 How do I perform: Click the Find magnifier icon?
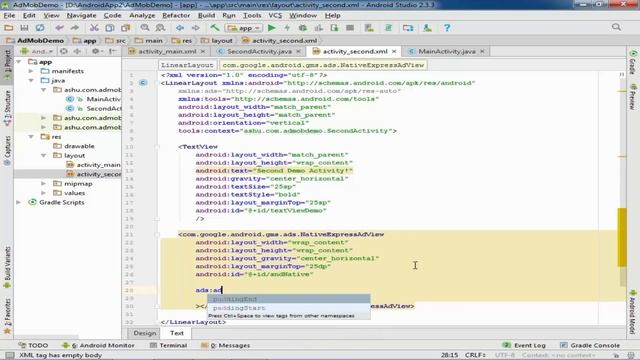145,28
